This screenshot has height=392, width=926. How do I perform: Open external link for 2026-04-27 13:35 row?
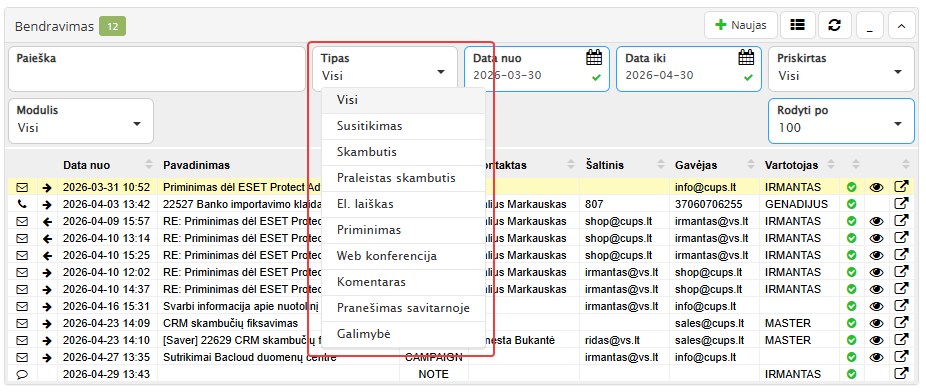pos(901,357)
